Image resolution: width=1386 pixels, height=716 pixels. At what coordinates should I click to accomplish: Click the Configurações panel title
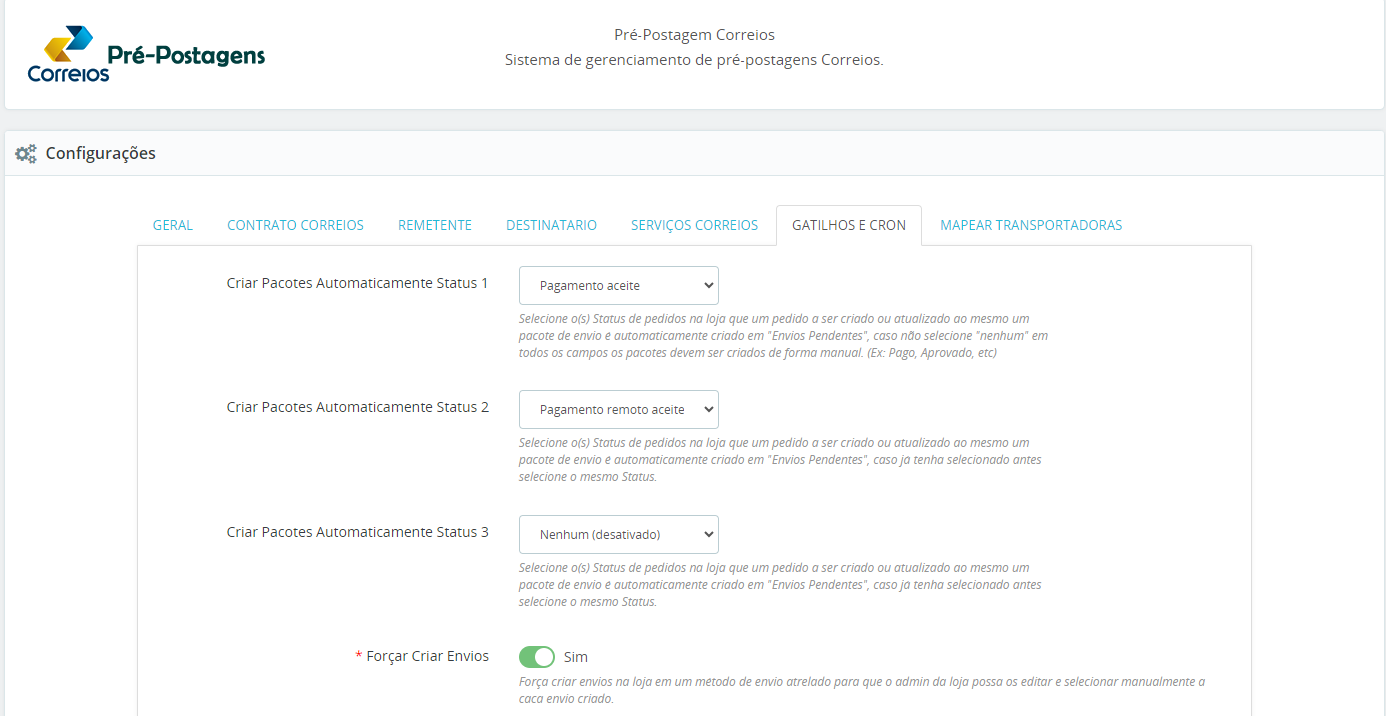point(101,153)
